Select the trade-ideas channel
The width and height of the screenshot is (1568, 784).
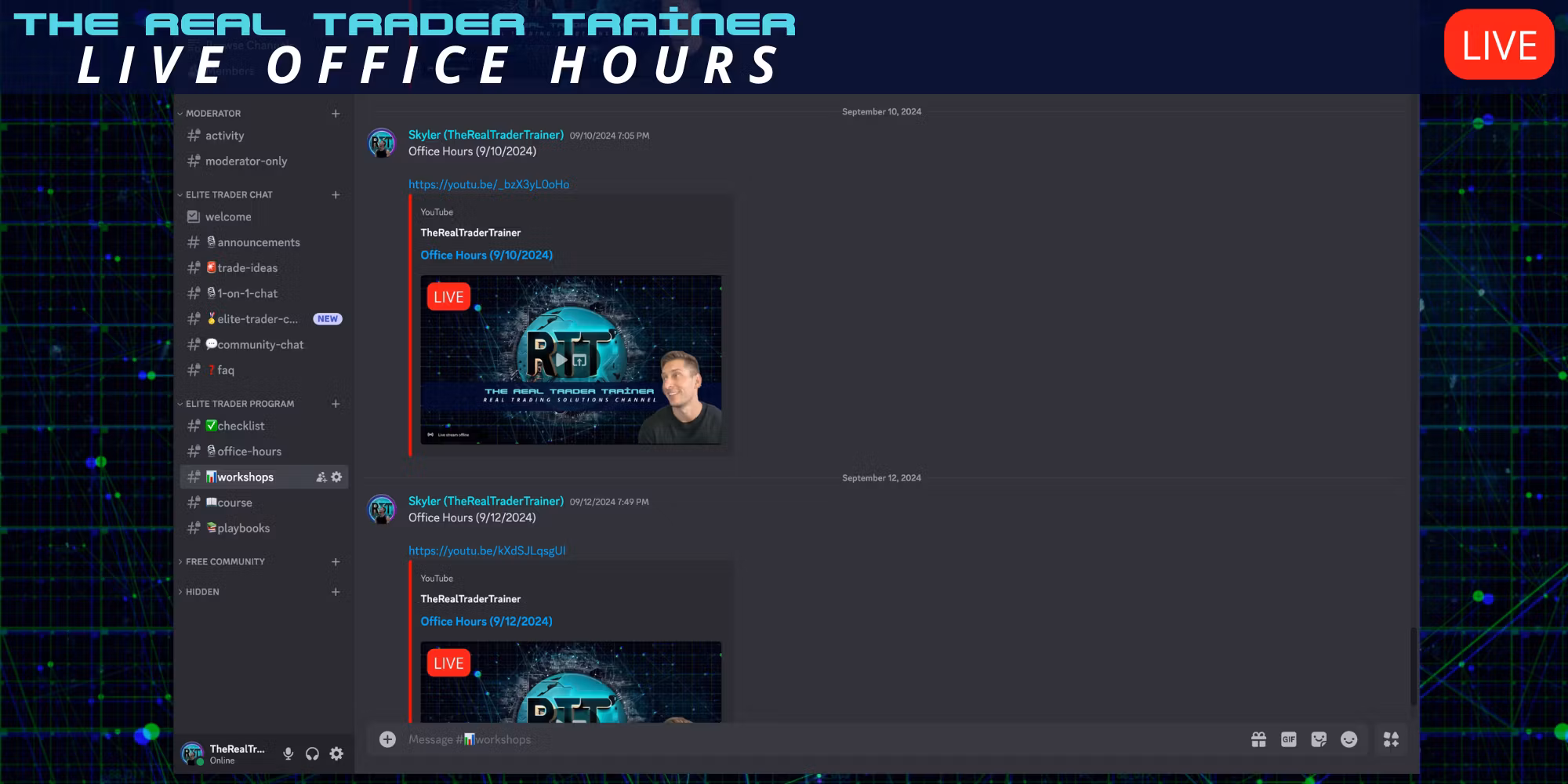click(247, 267)
